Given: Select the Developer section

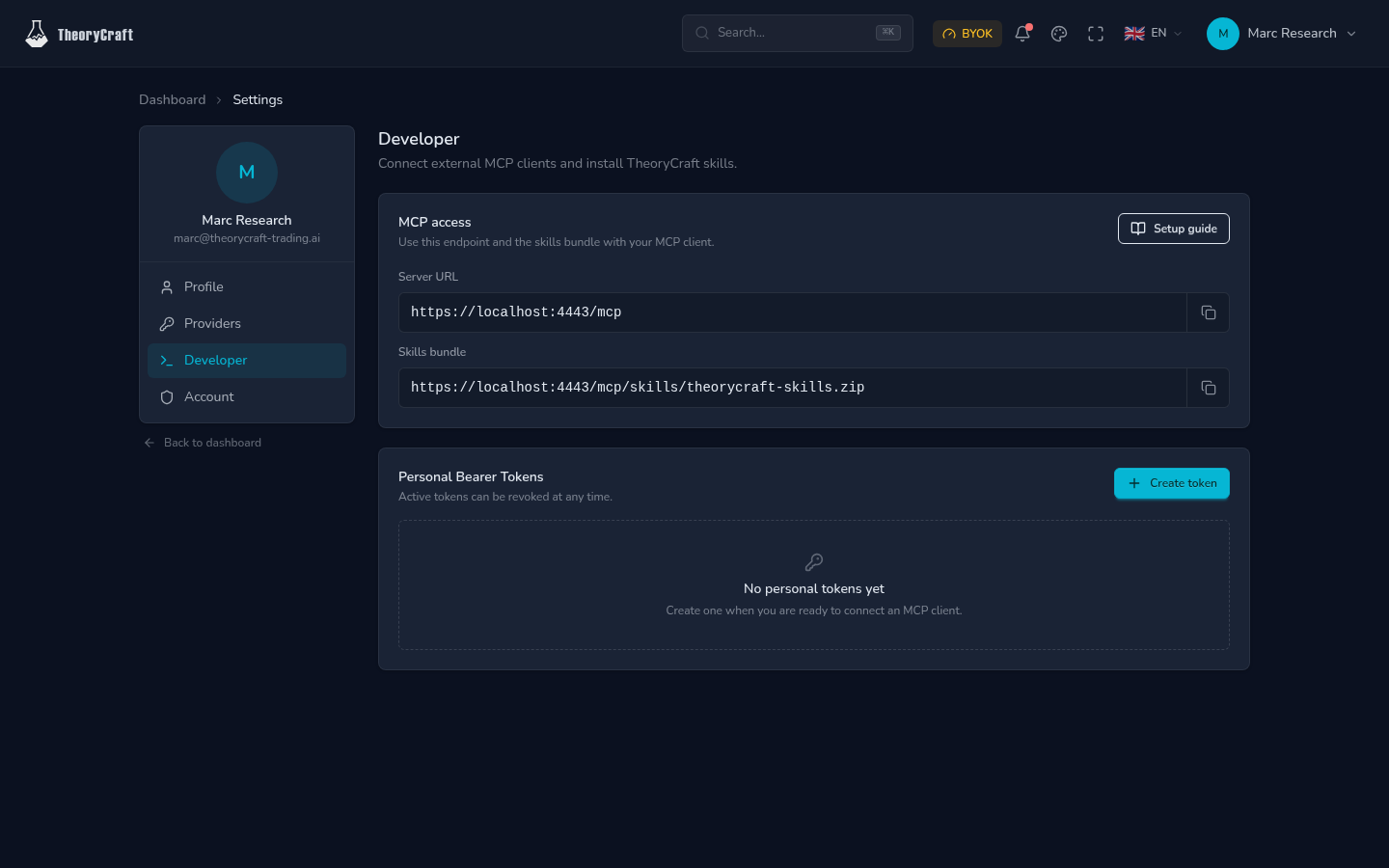Looking at the screenshot, I should pyautogui.click(x=247, y=361).
